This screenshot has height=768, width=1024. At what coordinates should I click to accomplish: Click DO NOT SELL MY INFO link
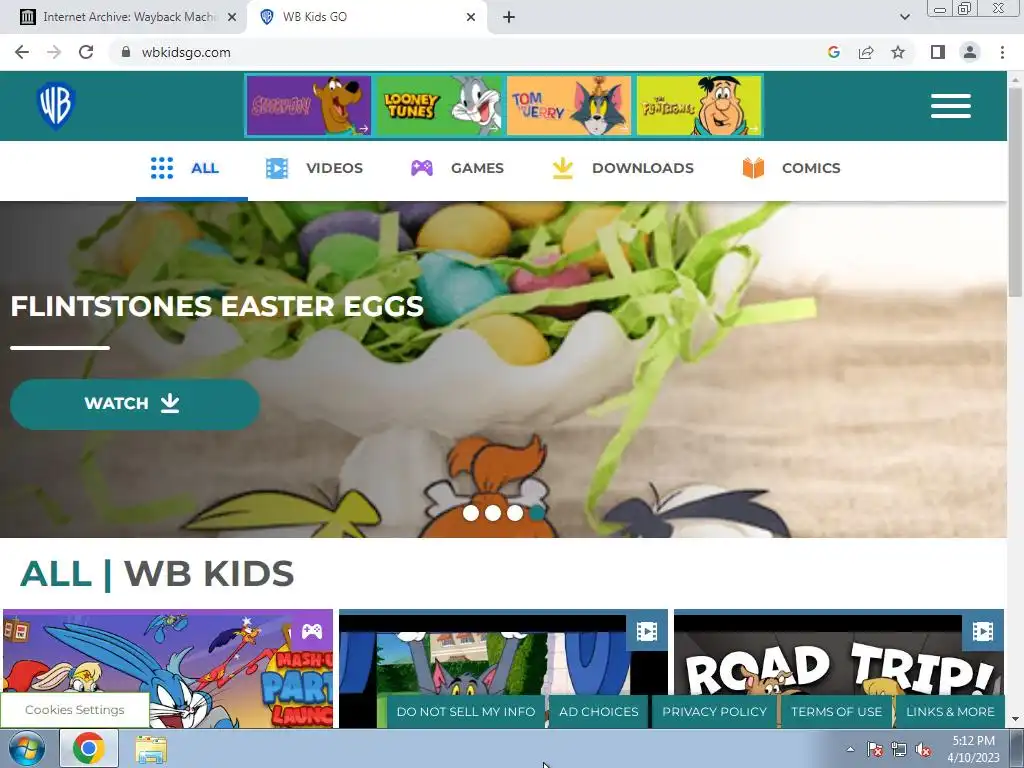coord(466,712)
